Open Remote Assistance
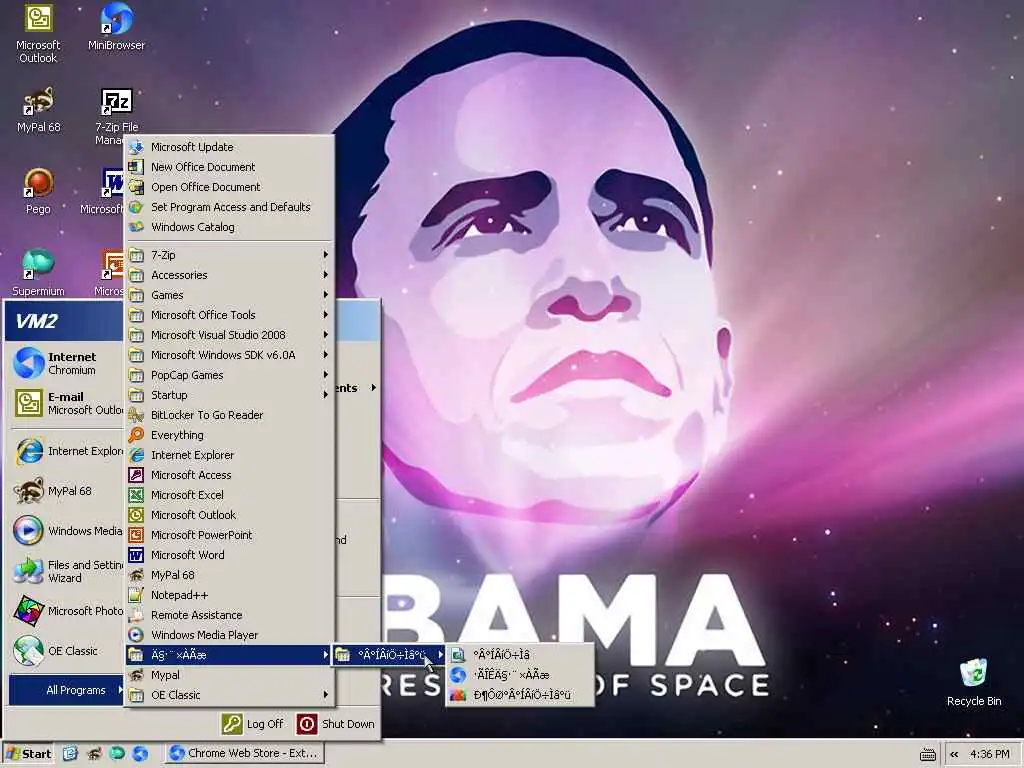The height and width of the screenshot is (768, 1024). coord(229,615)
